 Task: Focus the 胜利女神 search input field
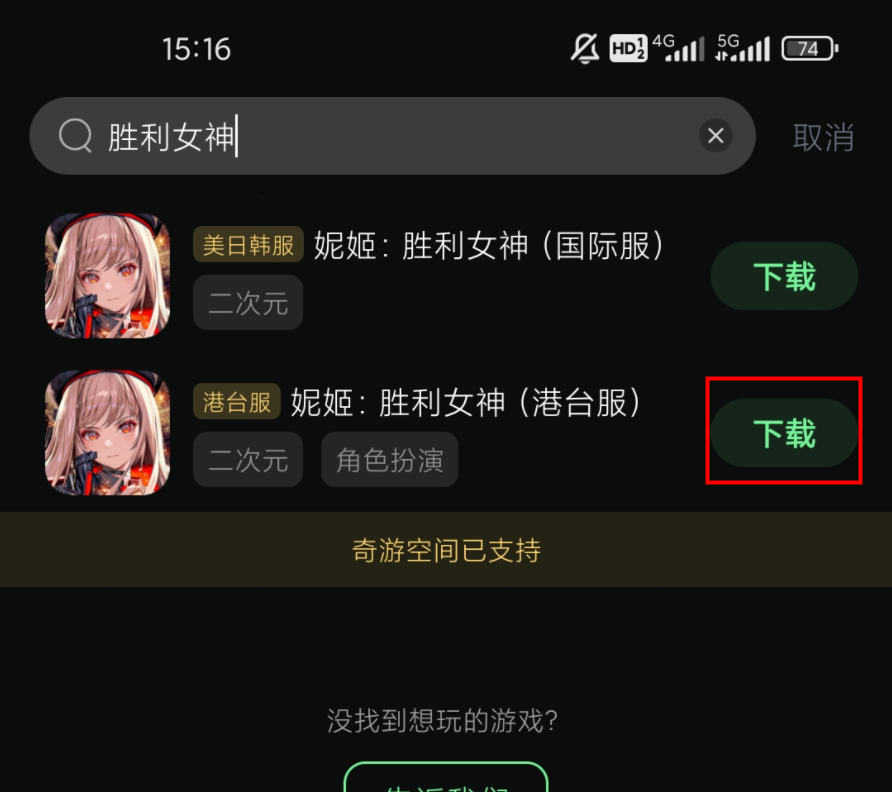tap(393, 136)
